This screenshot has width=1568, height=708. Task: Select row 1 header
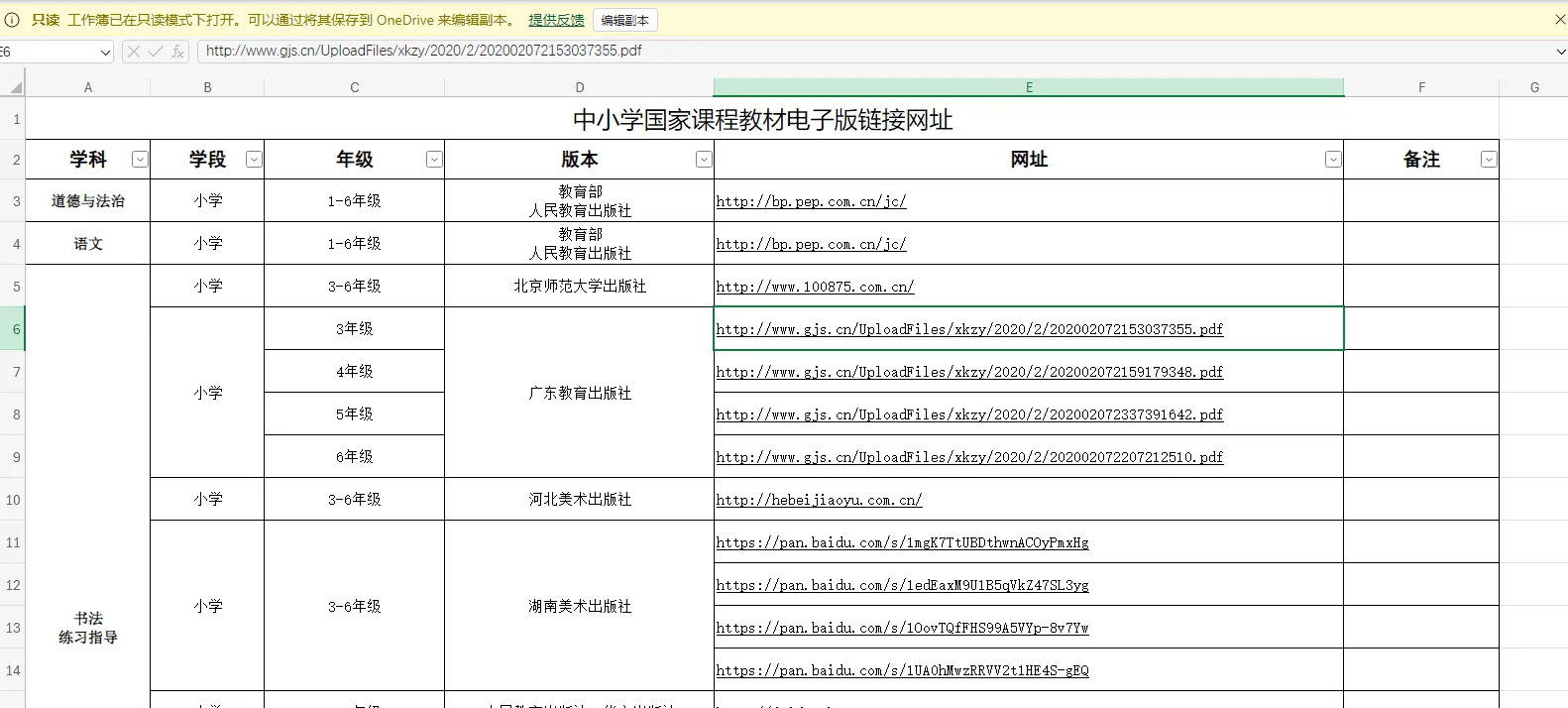coord(13,119)
